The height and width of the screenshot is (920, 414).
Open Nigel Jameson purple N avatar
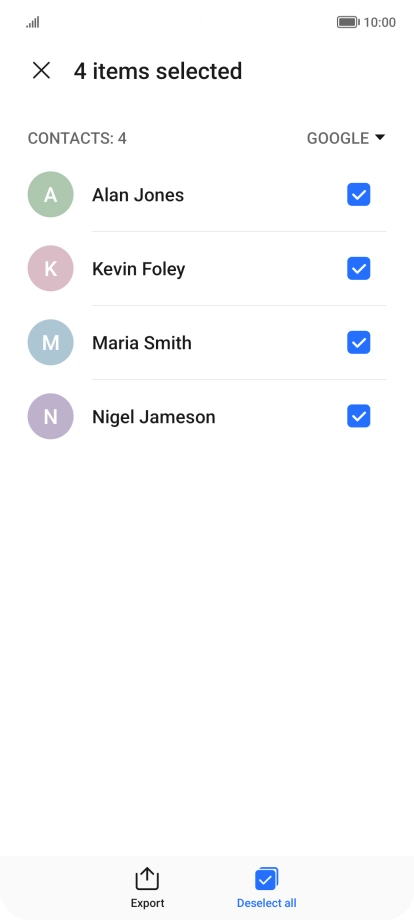(50, 416)
